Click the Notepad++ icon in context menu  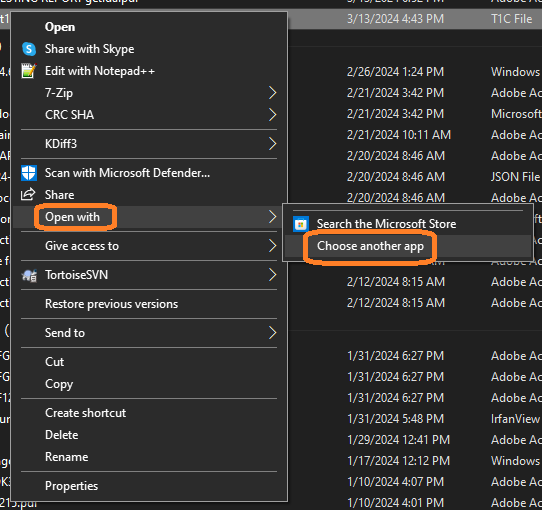28,71
